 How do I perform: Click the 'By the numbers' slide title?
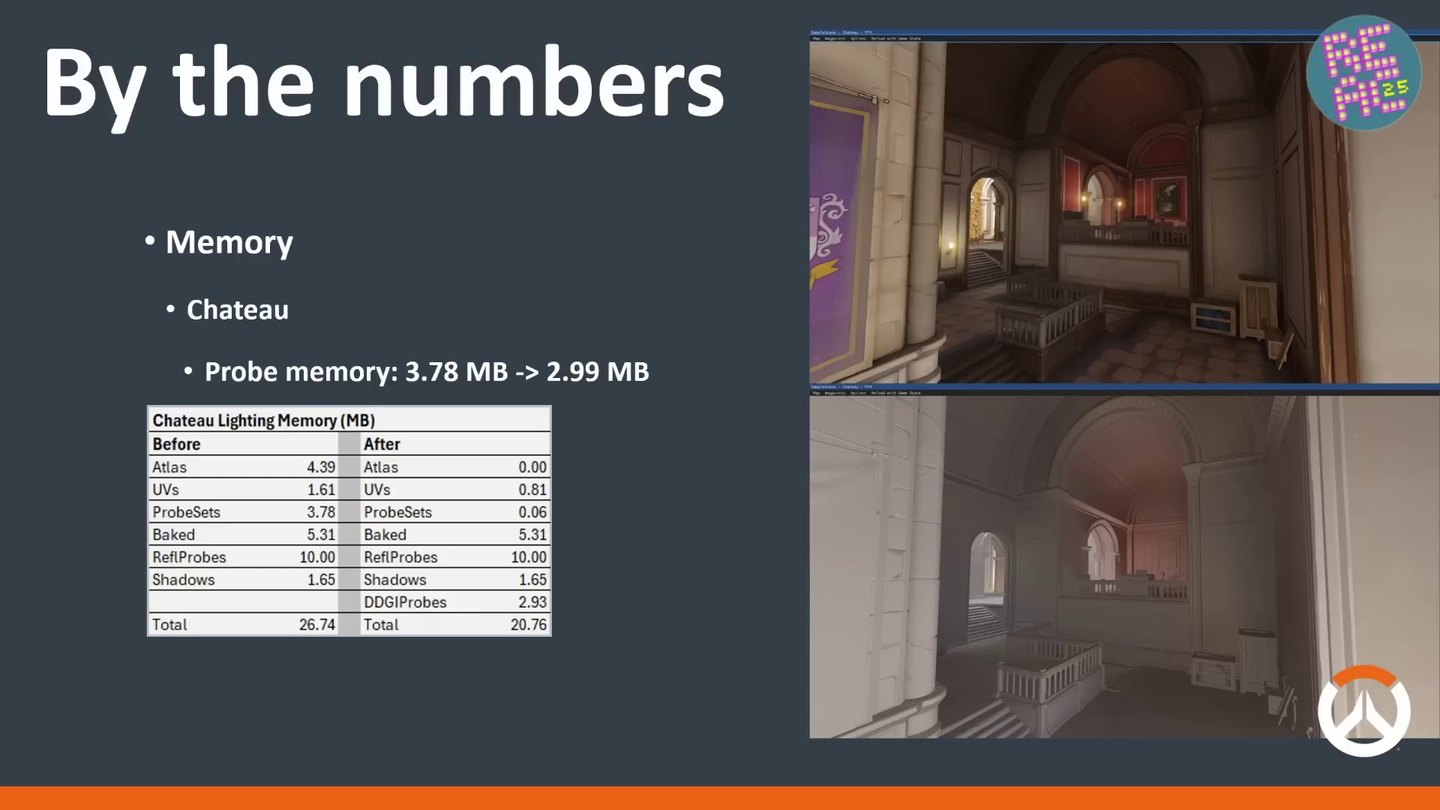384,87
